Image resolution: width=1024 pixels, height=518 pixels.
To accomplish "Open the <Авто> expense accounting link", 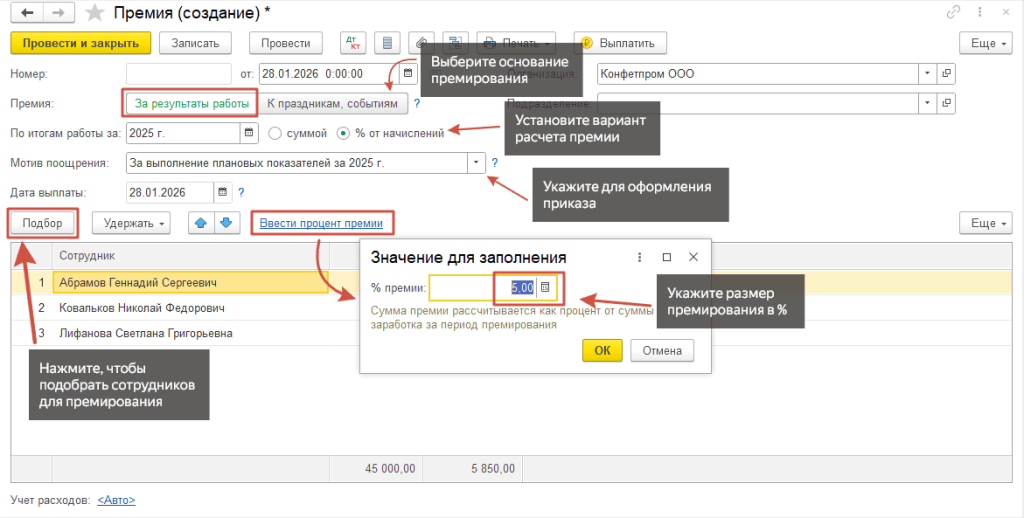I will [x=116, y=500].
